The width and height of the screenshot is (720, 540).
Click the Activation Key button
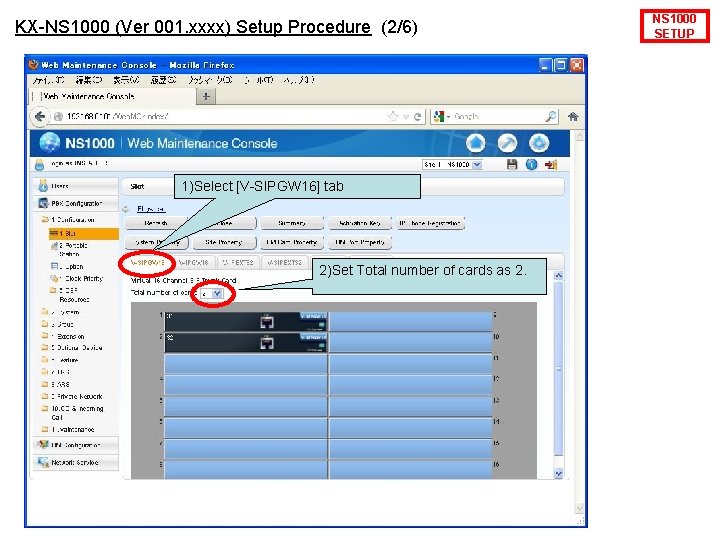pyautogui.click(x=360, y=223)
